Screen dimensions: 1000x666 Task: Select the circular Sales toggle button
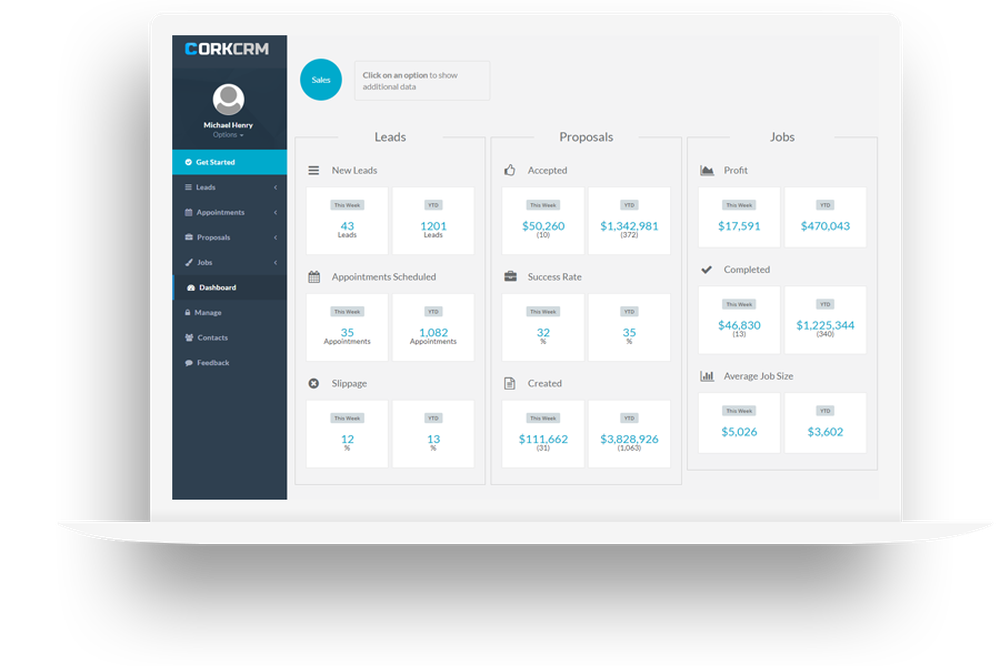[321, 80]
